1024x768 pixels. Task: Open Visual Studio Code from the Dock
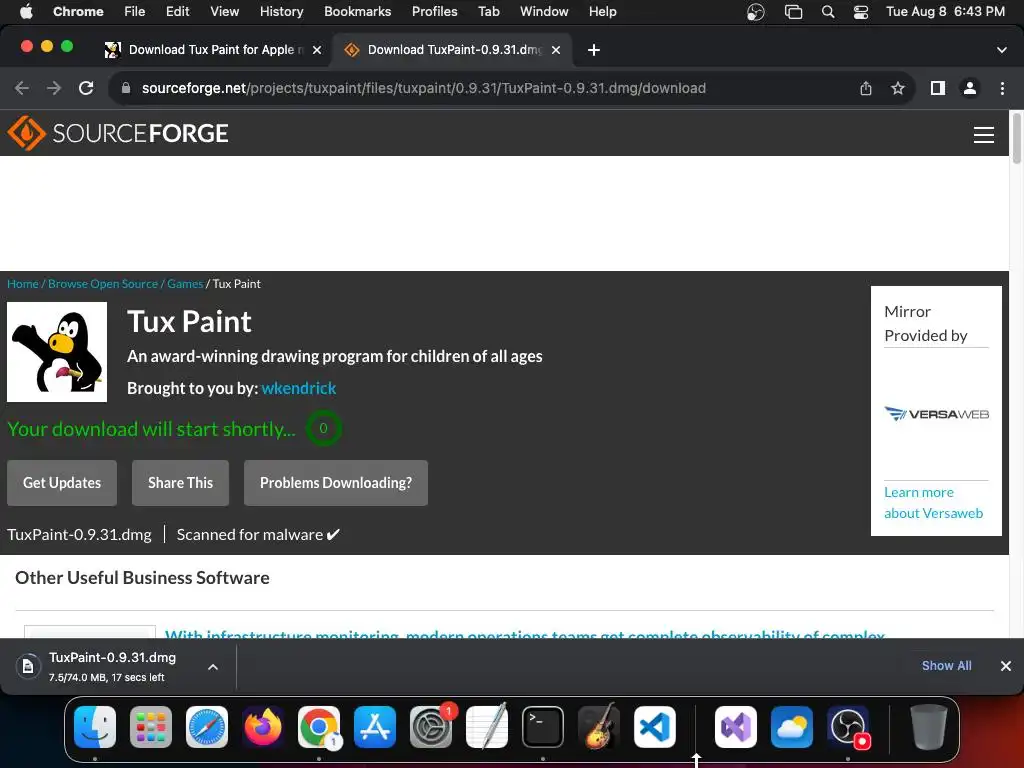coord(655,726)
